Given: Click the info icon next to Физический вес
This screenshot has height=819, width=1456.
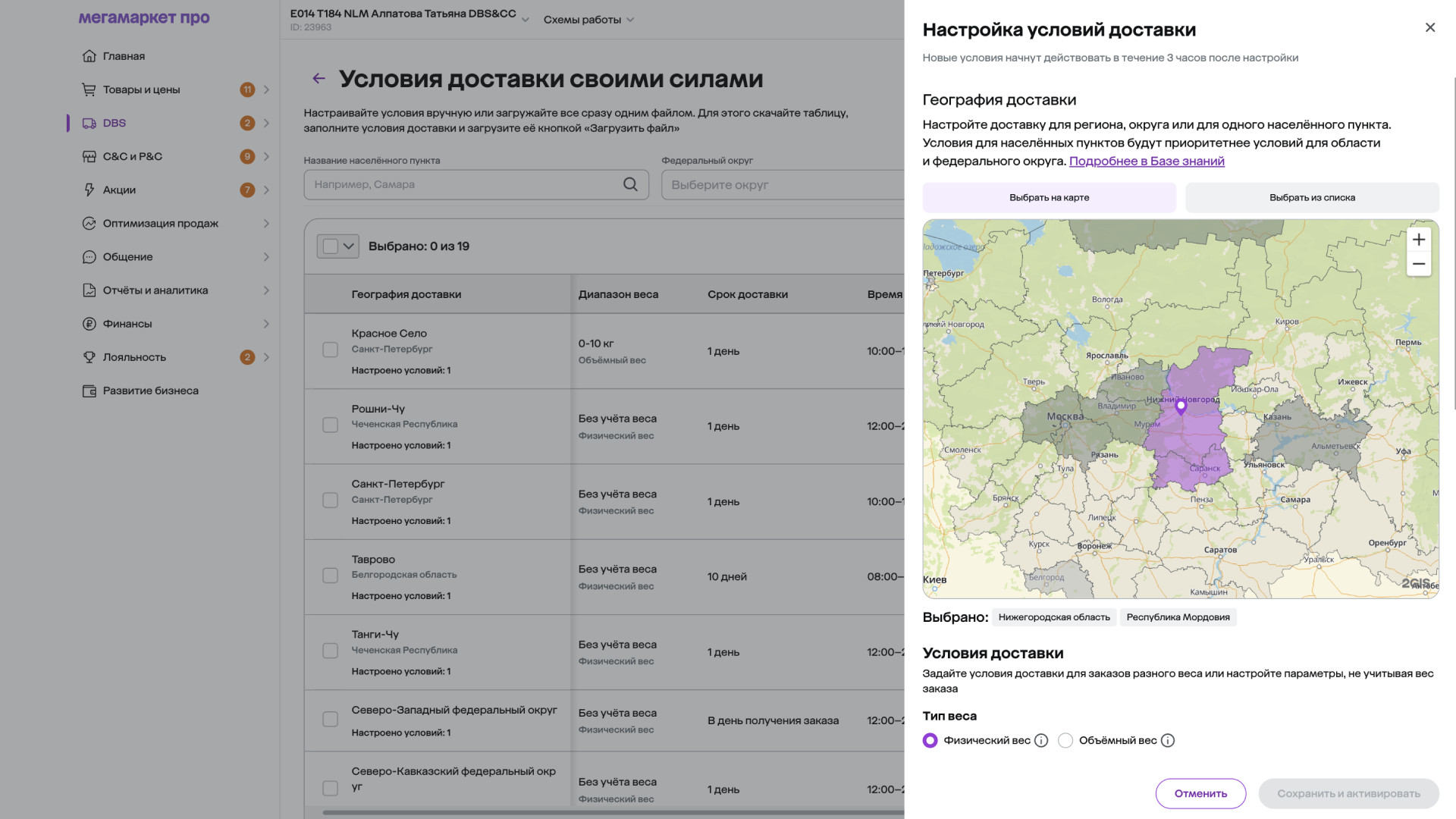Looking at the screenshot, I should (x=1041, y=741).
